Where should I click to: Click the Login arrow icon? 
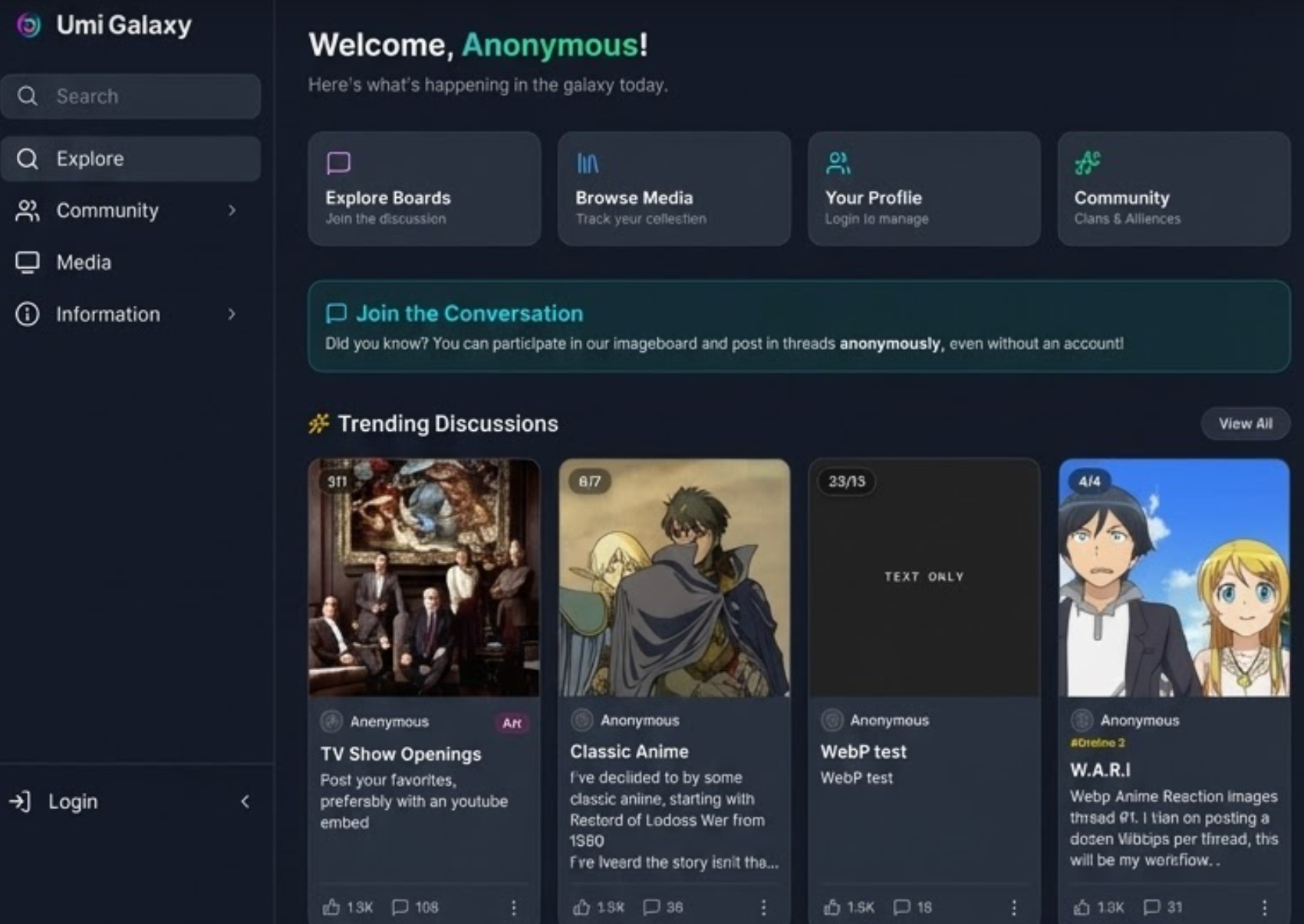(20, 801)
